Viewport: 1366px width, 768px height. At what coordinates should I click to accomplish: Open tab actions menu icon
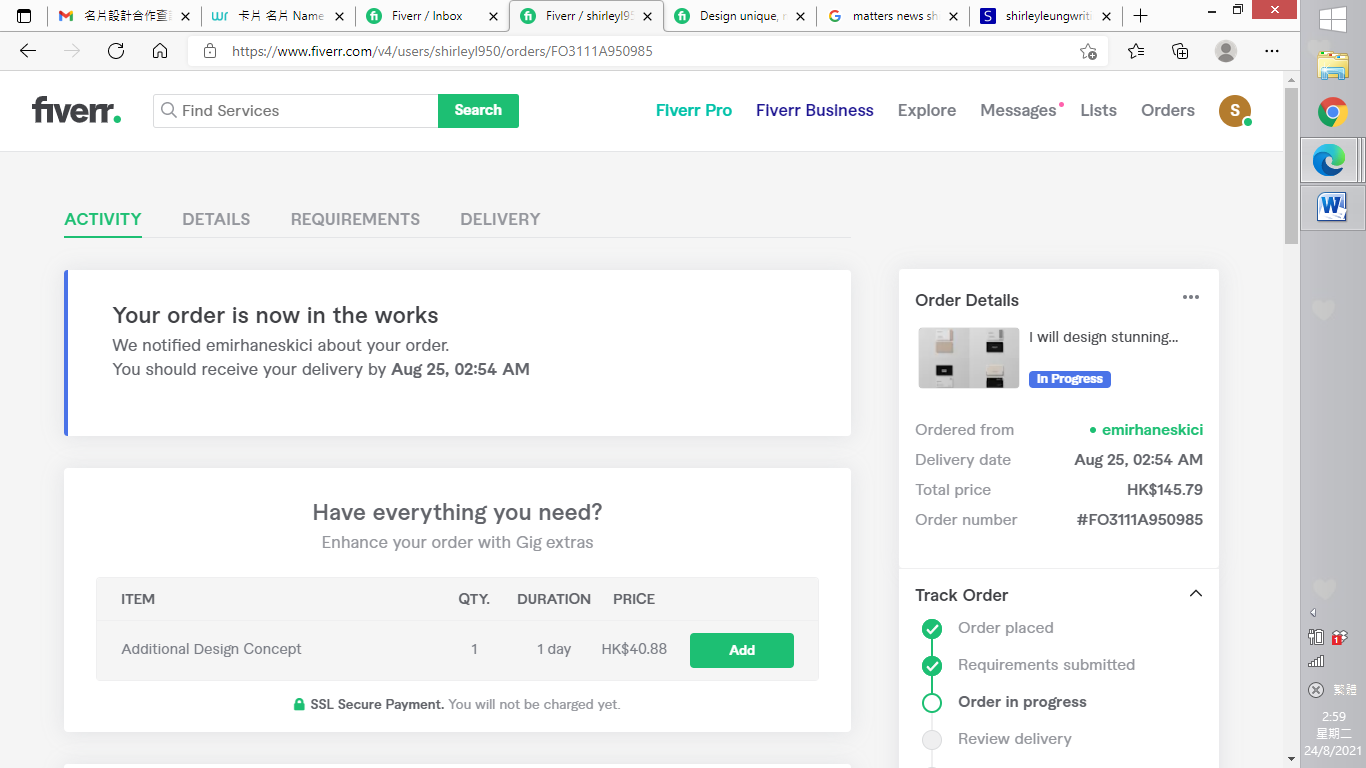(x=24, y=16)
